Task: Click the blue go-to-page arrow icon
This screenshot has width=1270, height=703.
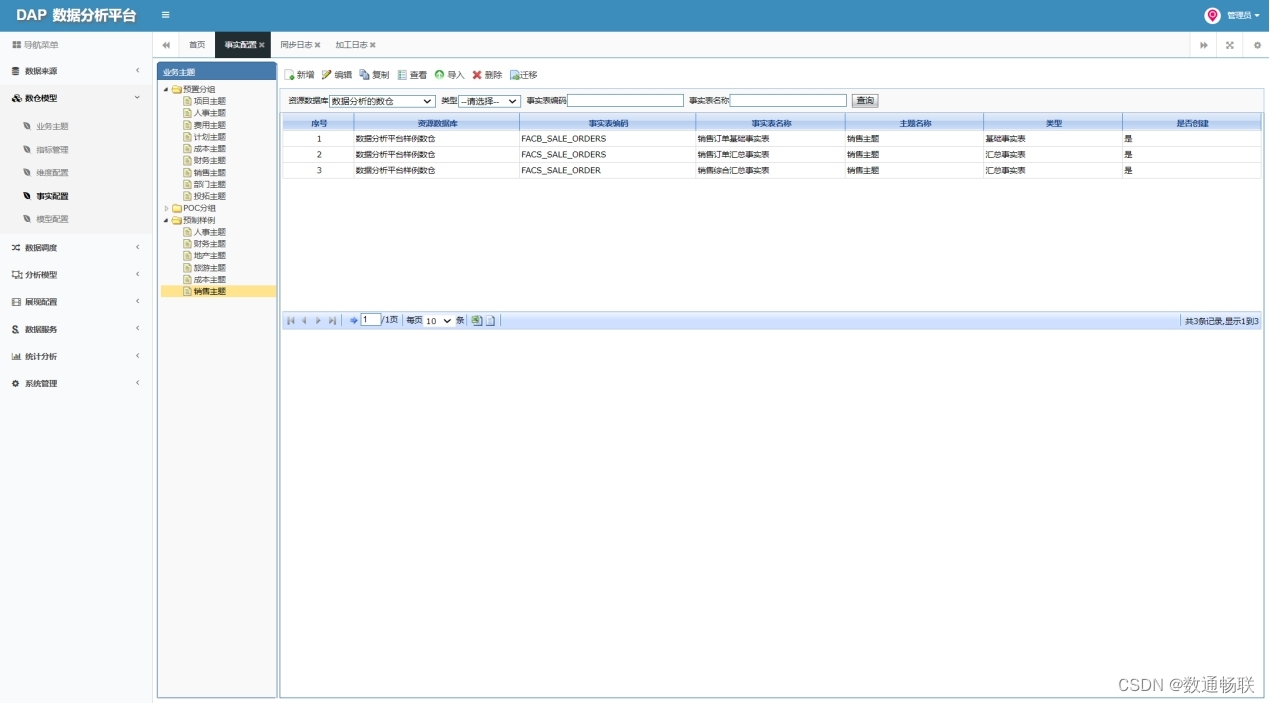Action: (353, 321)
